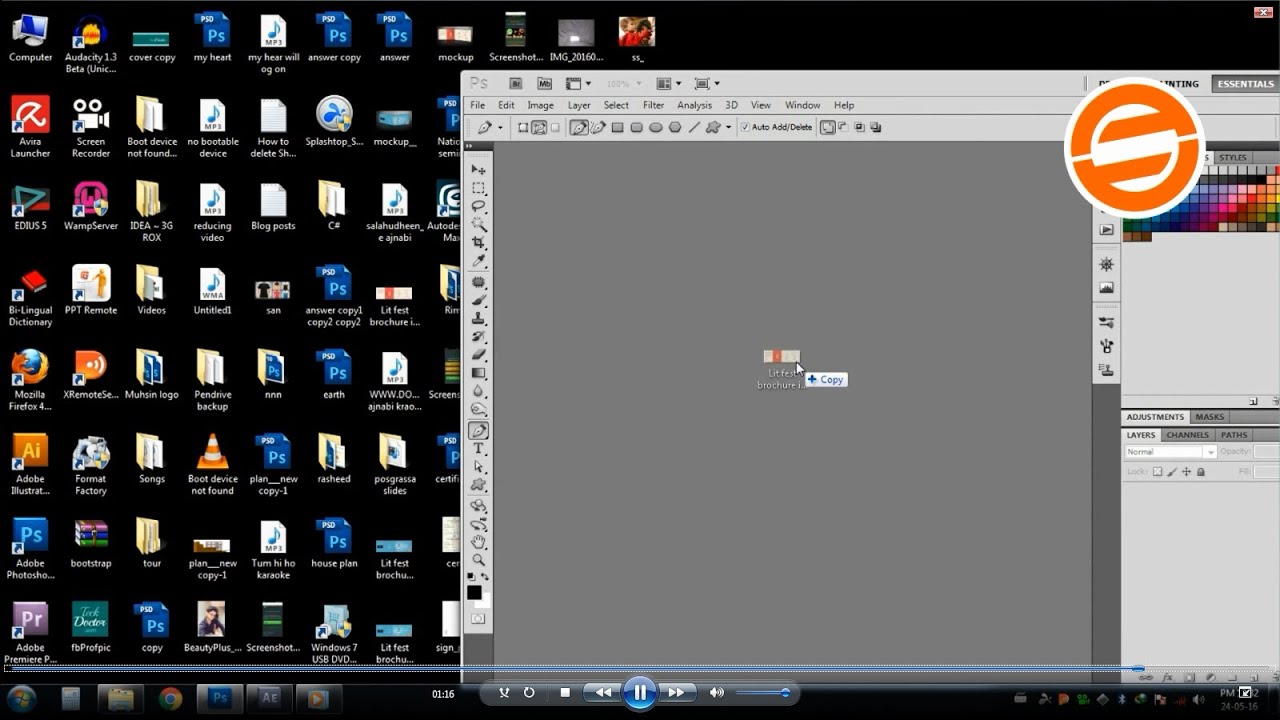1280x720 pixels.
Task: Open the Analysis menu
Action: click(x=694, y=105)
